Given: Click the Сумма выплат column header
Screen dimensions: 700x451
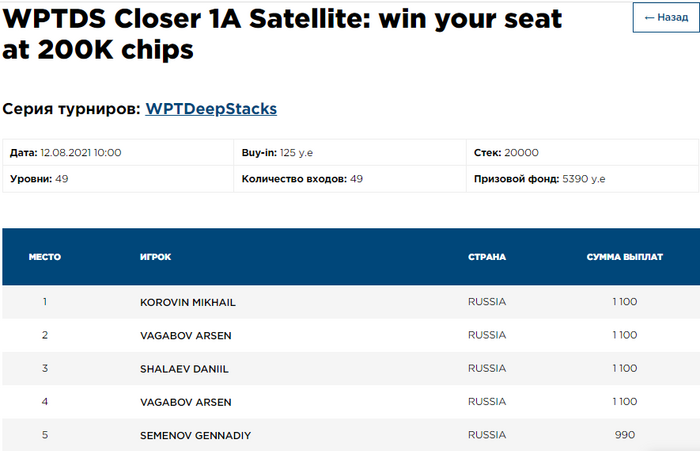Looking at the screenshot, I should pyautogui.click(x=624, y=257).
